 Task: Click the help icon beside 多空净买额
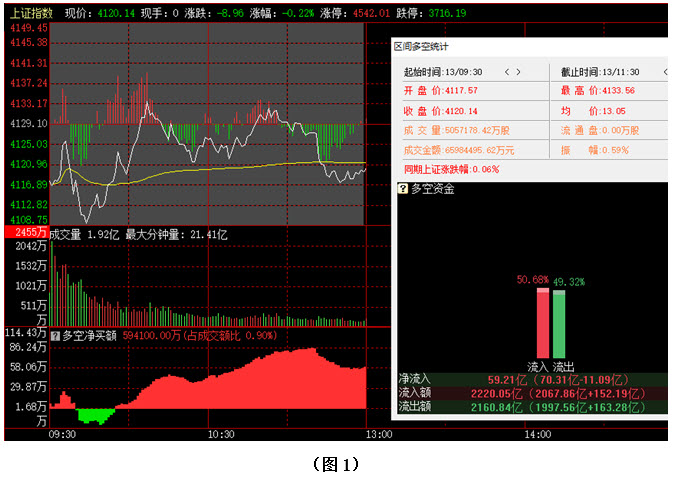(x=55, y=335)
